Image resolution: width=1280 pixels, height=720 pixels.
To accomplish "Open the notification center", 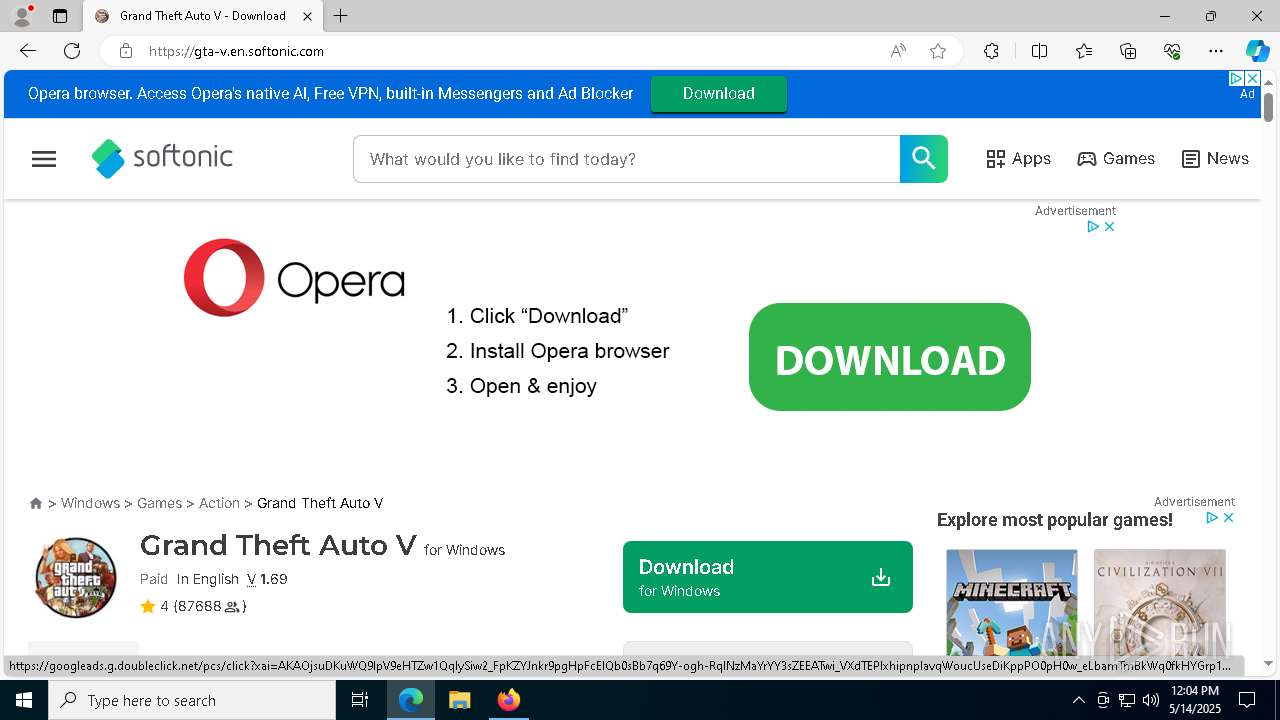I will [1247, 700].
